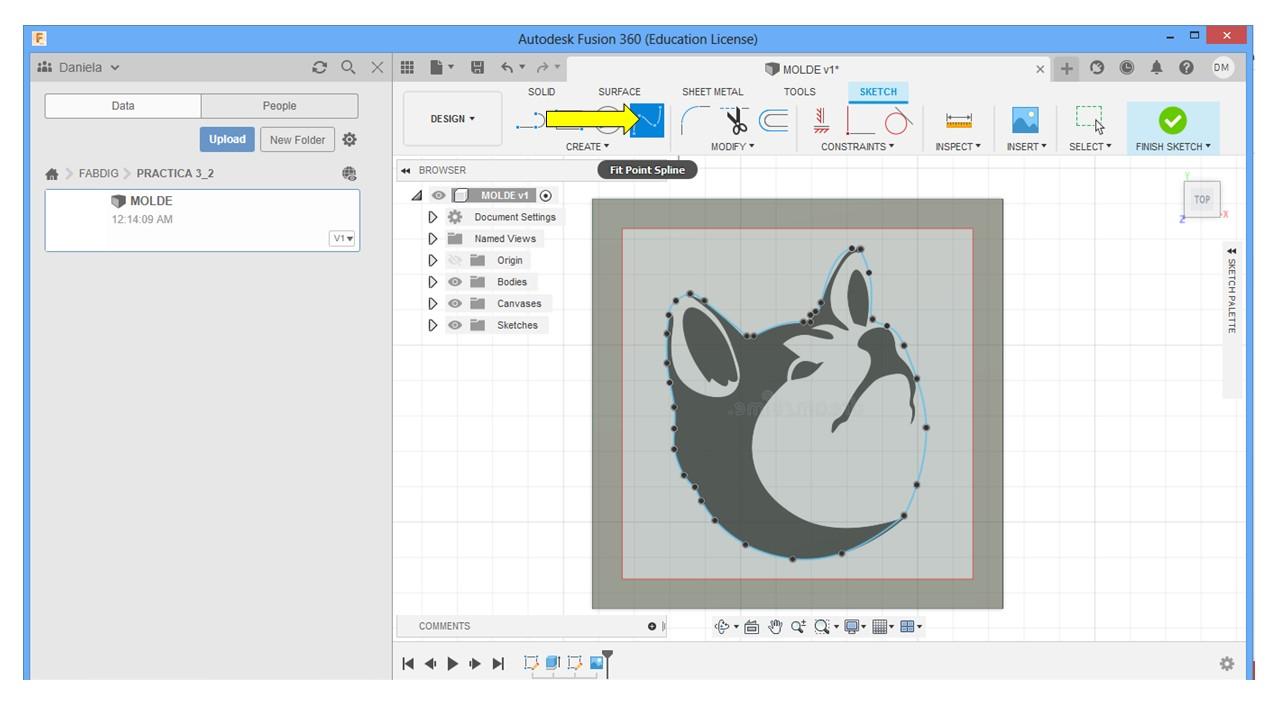Switch to the SURFACE tab

click(619, 92)
